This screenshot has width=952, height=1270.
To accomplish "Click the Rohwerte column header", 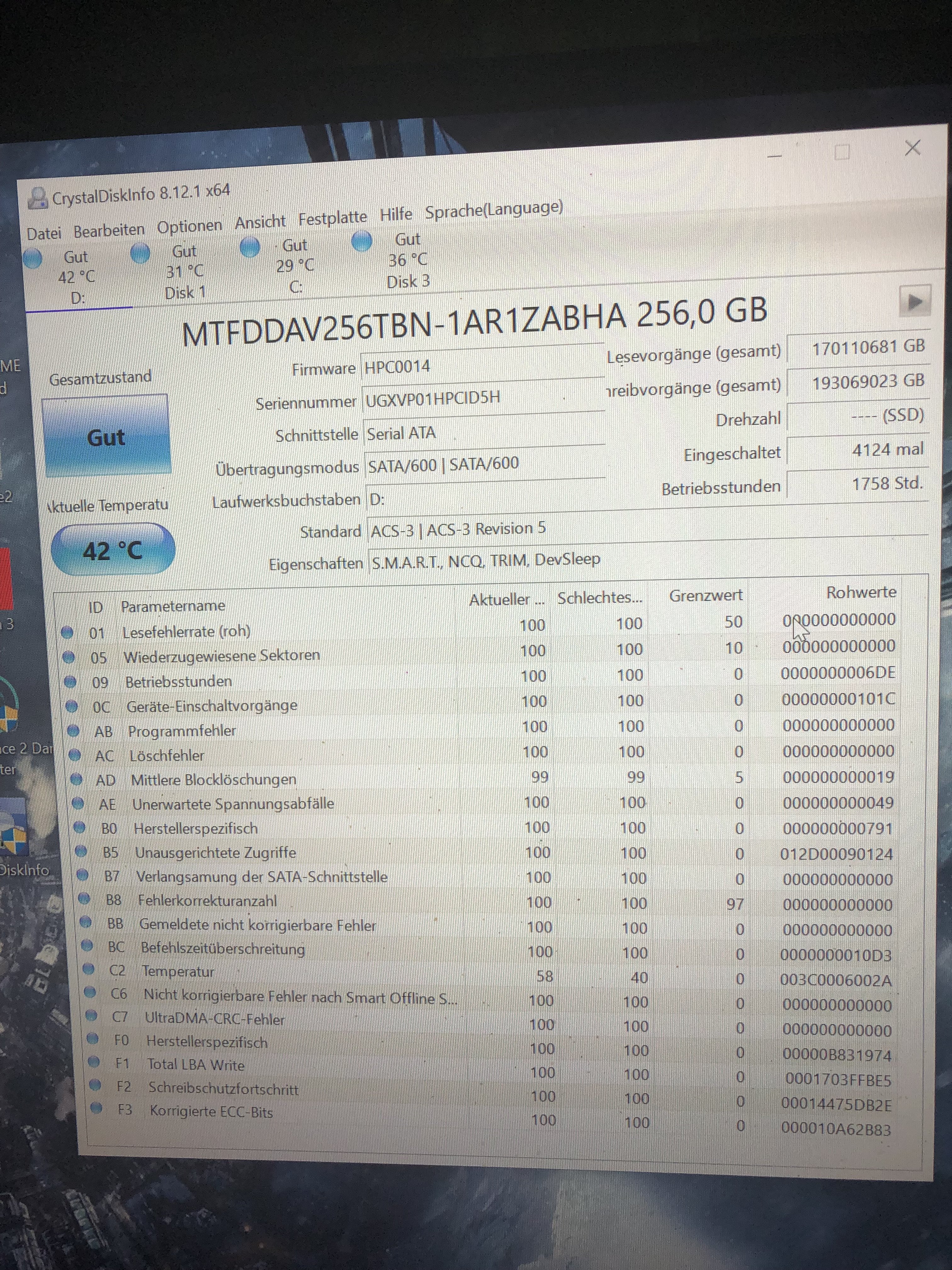I will click(x=861, y=592).
